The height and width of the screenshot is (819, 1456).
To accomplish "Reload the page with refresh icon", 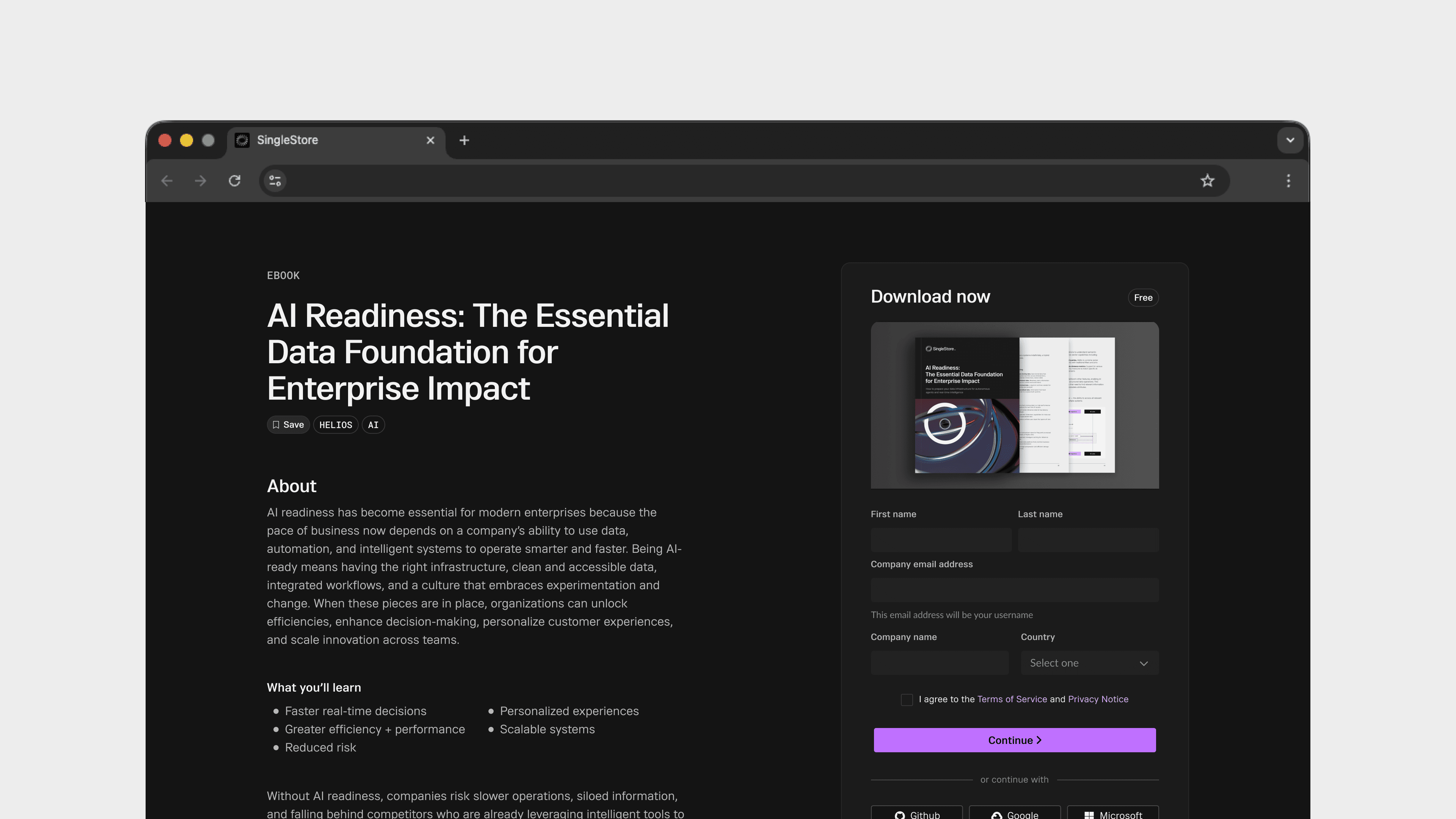I will 235,181.
